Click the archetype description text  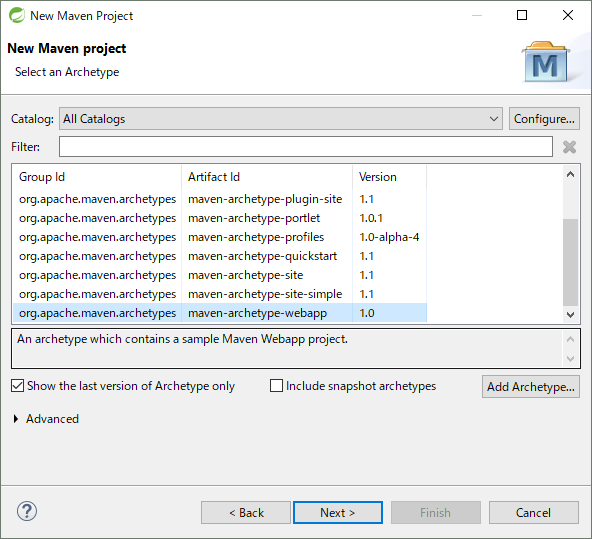182,339
